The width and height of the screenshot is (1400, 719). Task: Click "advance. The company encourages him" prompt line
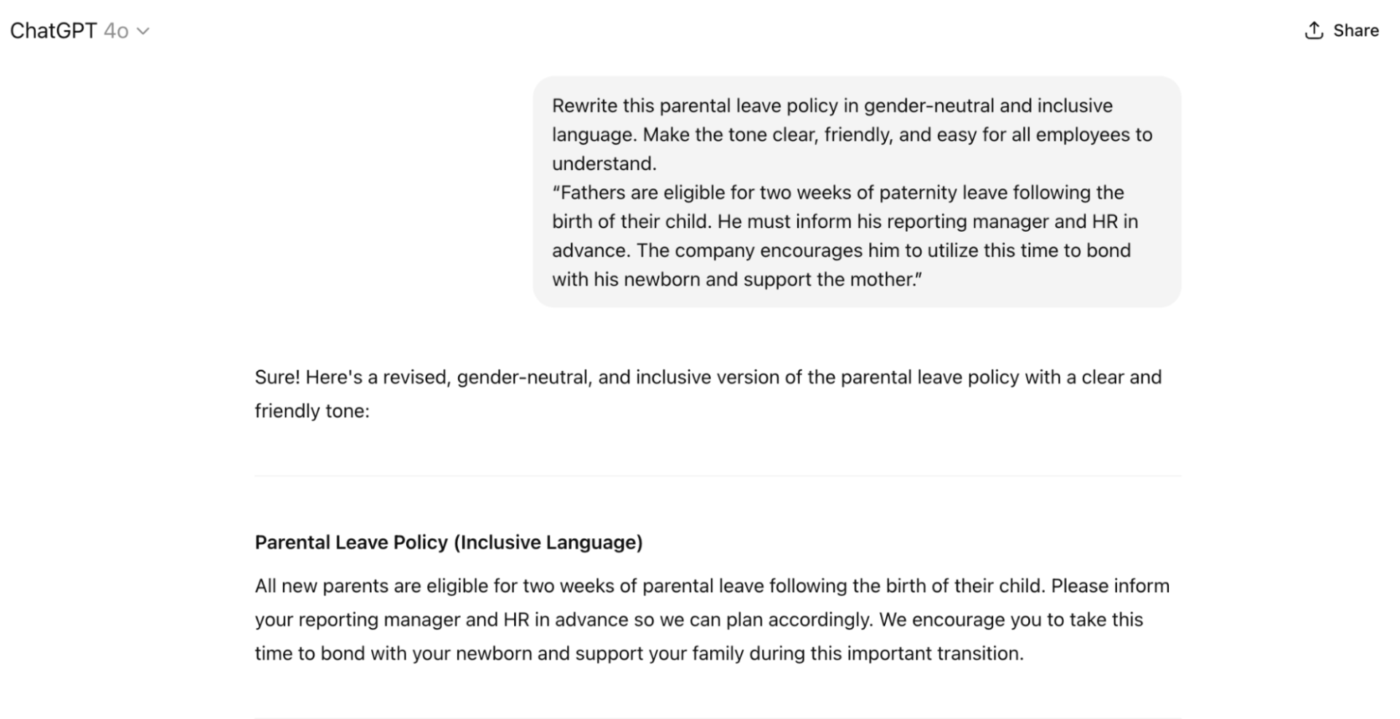[841, 250]
